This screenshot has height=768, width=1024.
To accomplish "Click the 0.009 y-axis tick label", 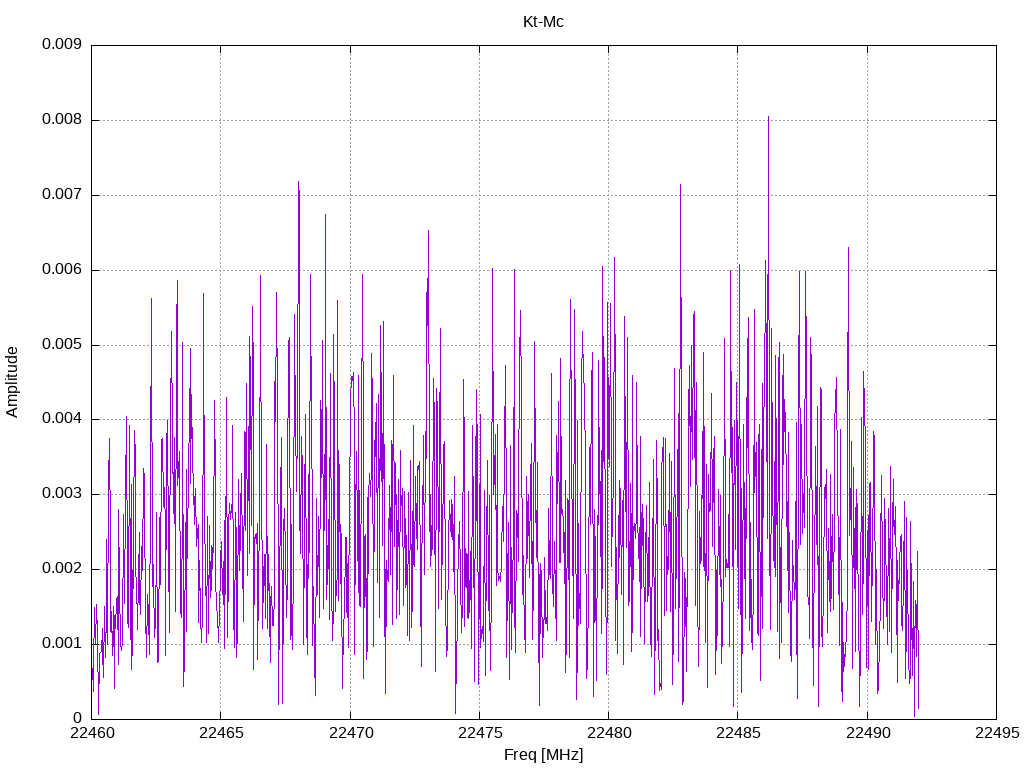I will point(61,45).
